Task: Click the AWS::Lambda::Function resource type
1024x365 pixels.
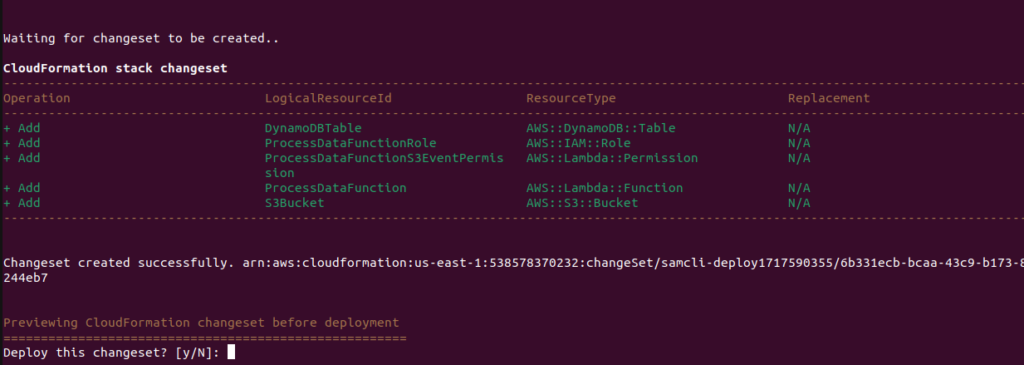Action: pyautogui.click(x=605, y=188)
